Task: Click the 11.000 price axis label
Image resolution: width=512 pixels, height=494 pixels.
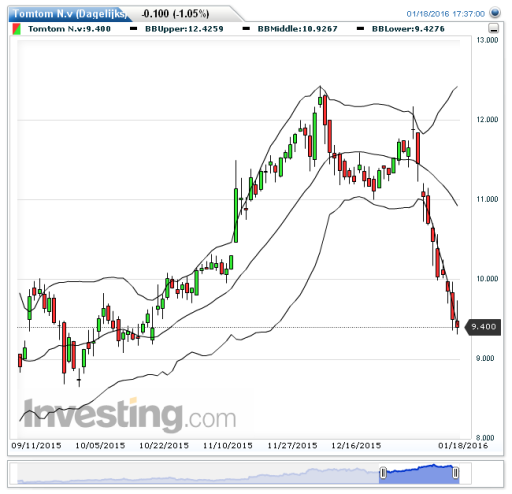Action: [x=487, y=199]
